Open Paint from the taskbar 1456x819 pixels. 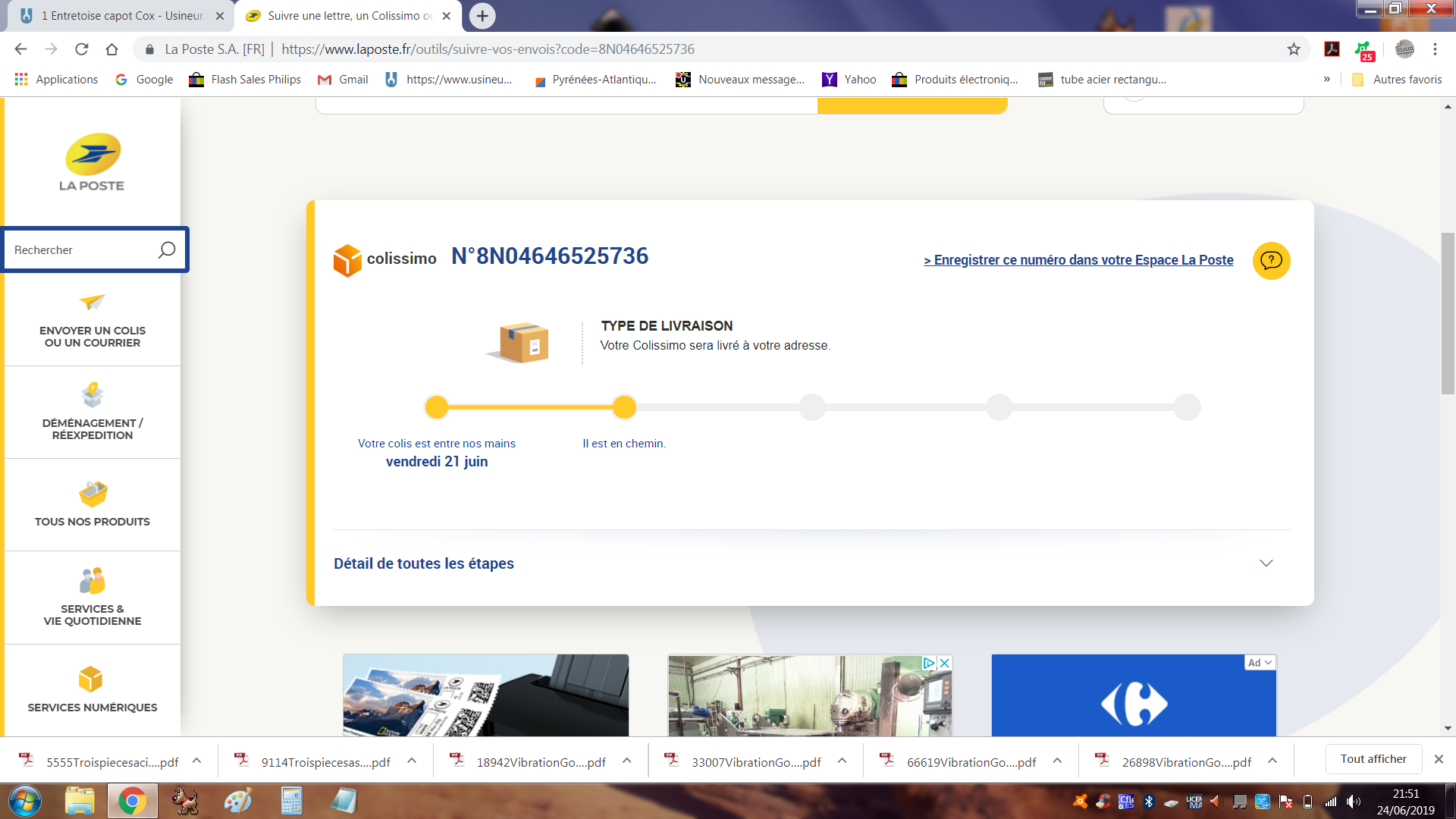pos(237,801)
